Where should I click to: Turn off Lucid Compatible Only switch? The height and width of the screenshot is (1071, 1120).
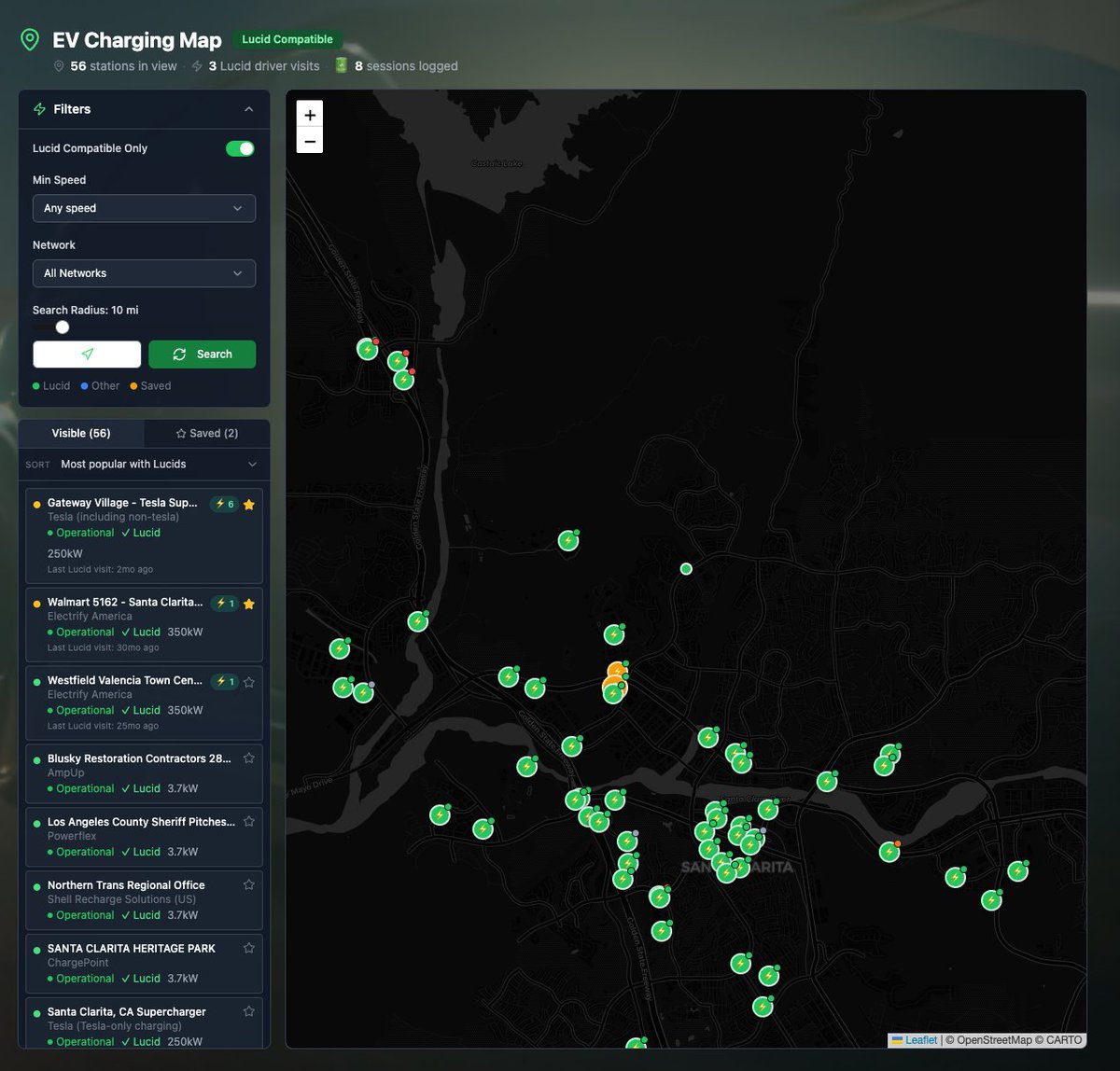click(x=240, y=148)
